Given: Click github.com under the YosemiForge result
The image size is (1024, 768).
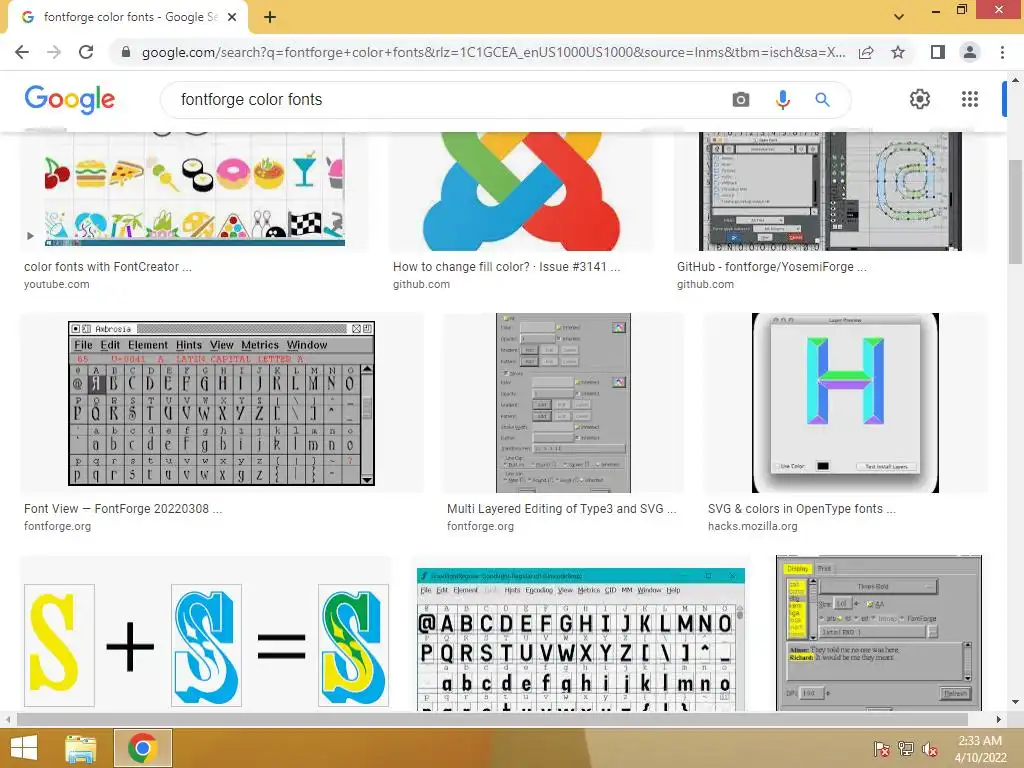Looking at the screenshot, I should click(705, 284).
